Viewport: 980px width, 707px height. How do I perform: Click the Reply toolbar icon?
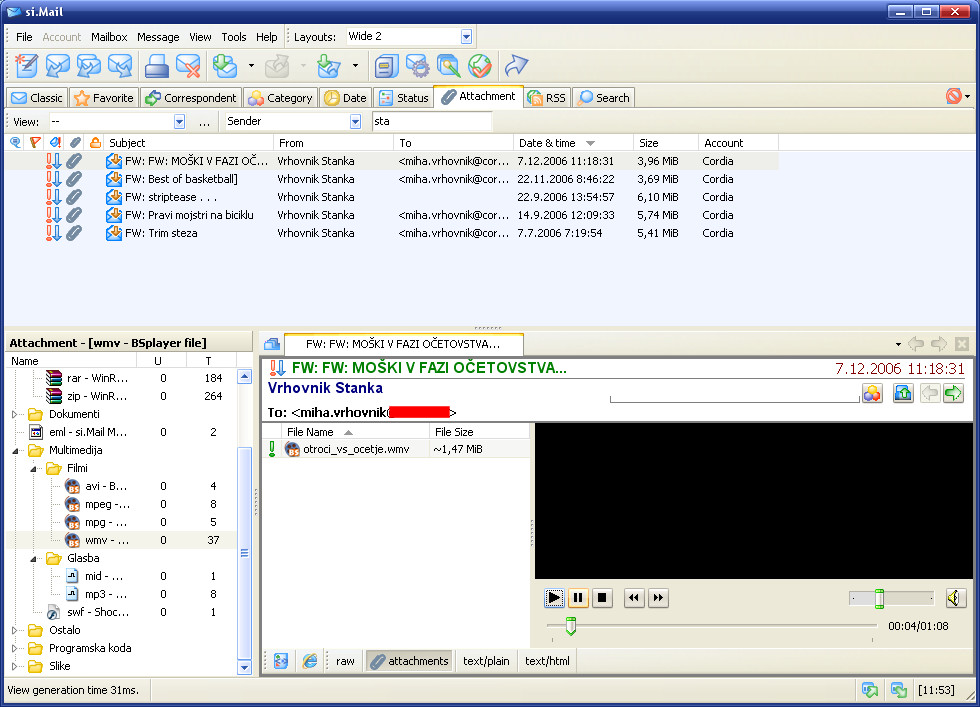[x=58, y=66]
